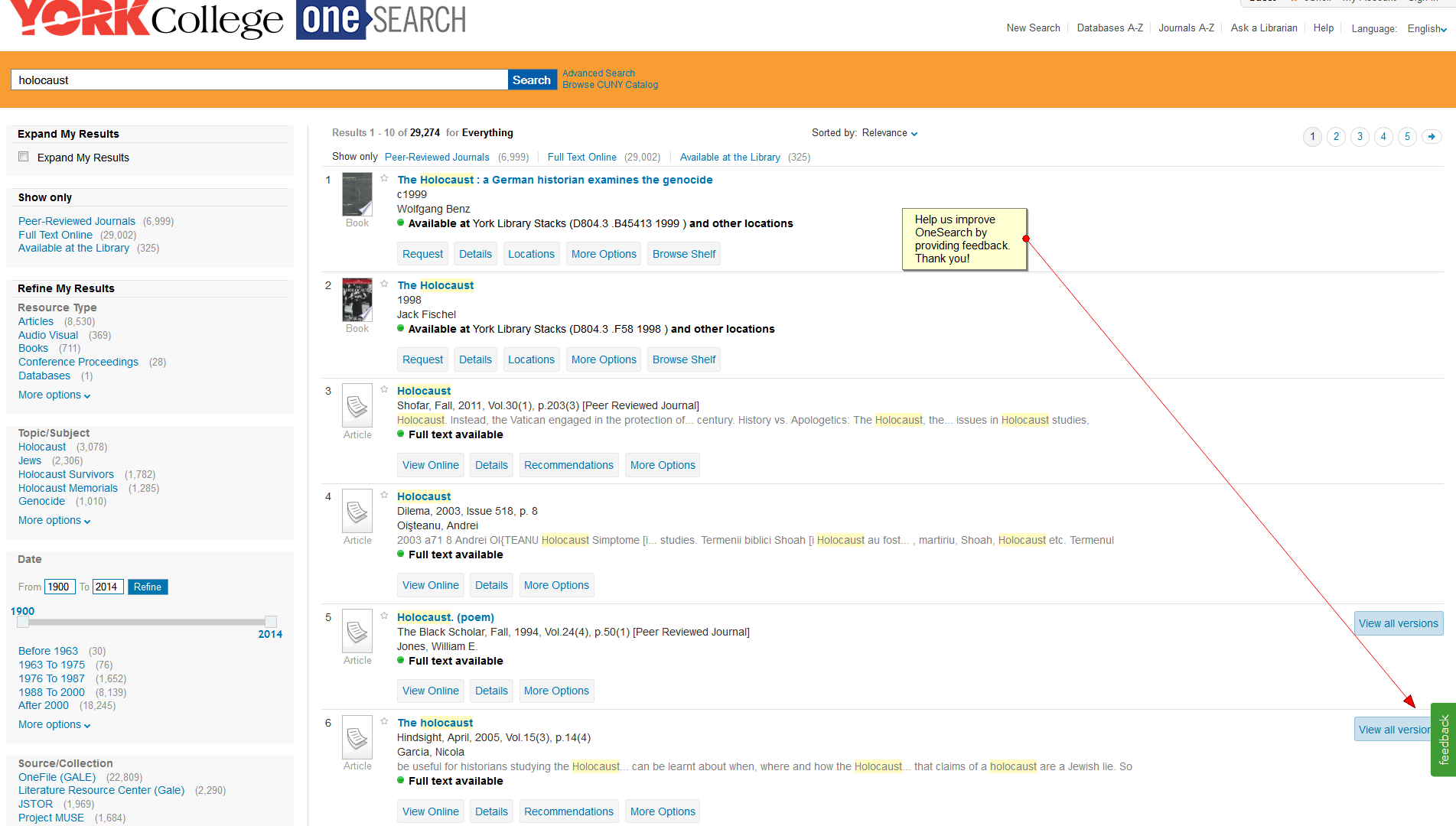The width and height of the screenshot is (1456, 826).
Task: Click the 1900 date slider handle
Action: [x=23, y=622]
